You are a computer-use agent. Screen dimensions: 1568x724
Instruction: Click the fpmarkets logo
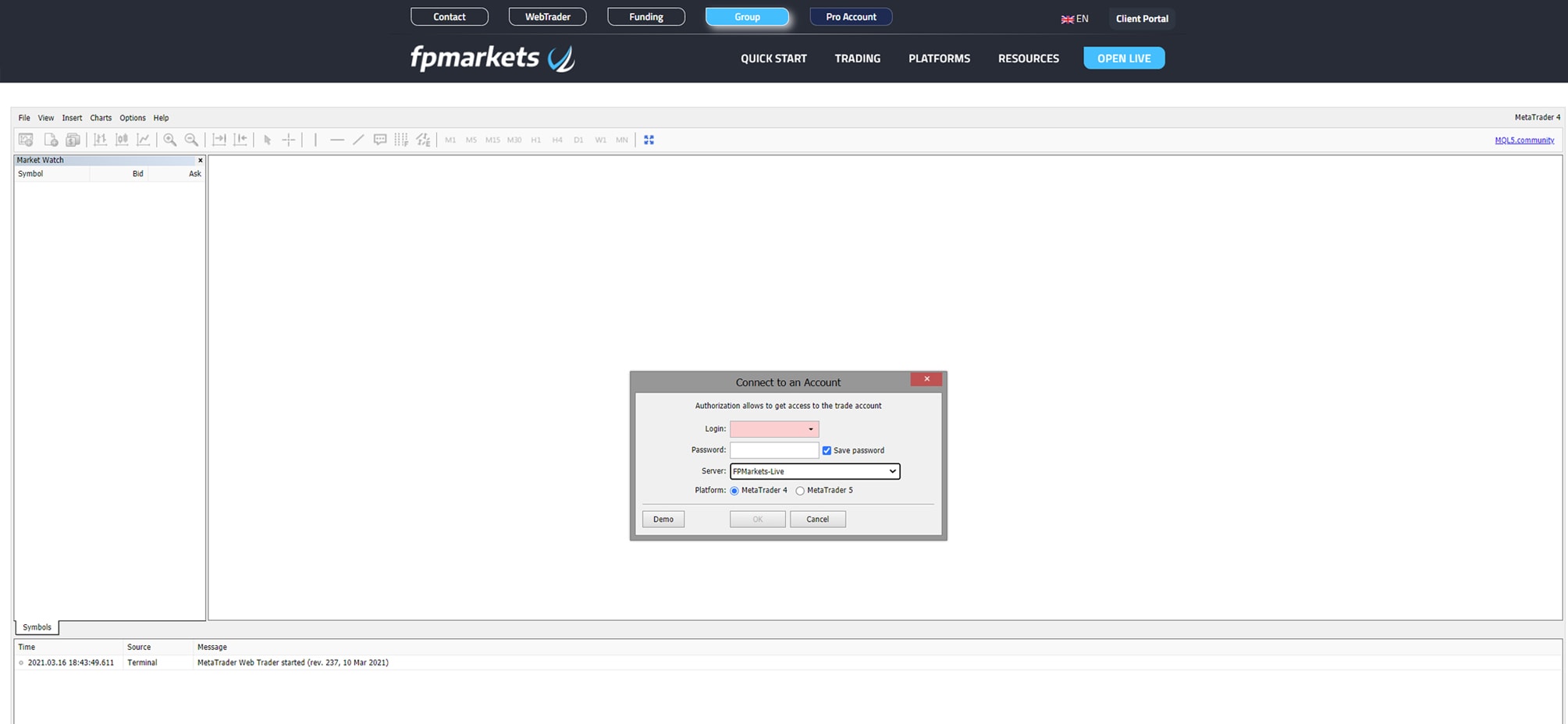[492, 58]
